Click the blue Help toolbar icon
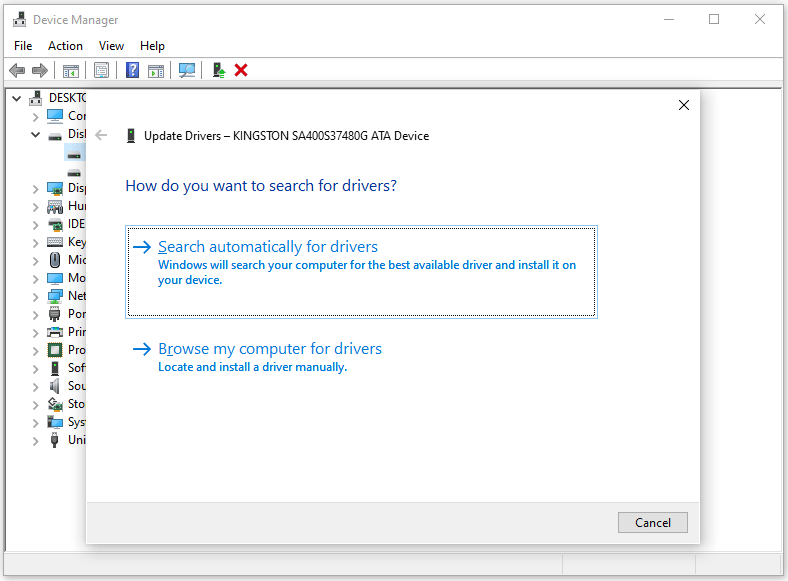788x581 pixels. click(132, 70)
